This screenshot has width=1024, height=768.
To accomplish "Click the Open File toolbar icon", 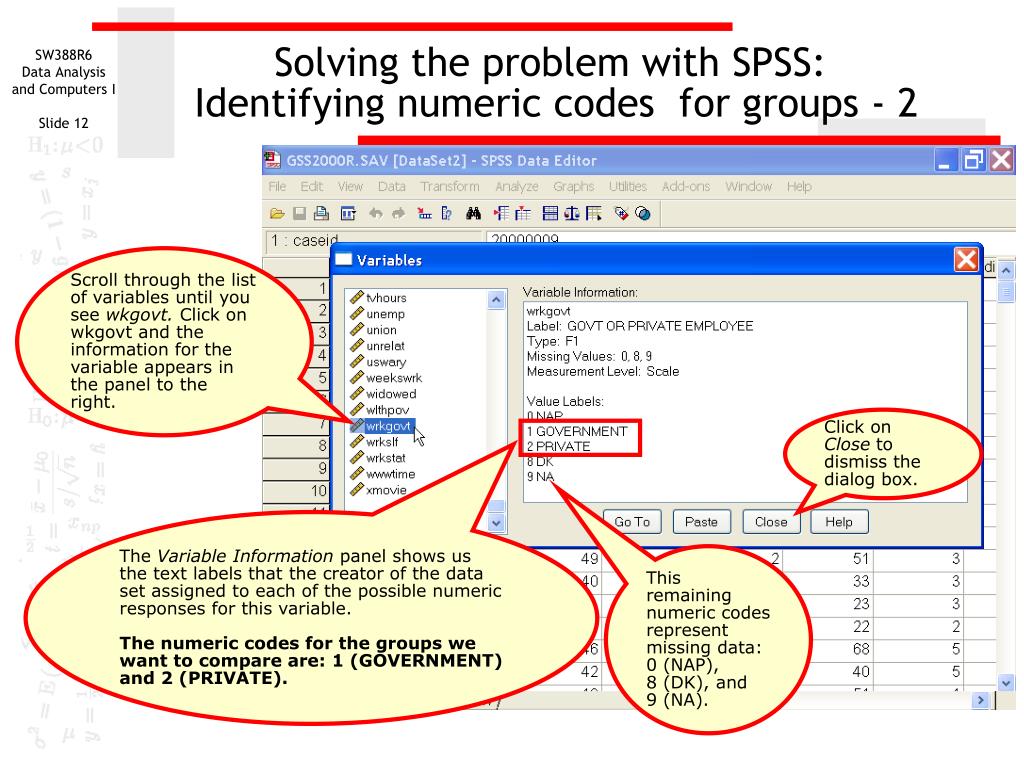I will coord(277,214).
